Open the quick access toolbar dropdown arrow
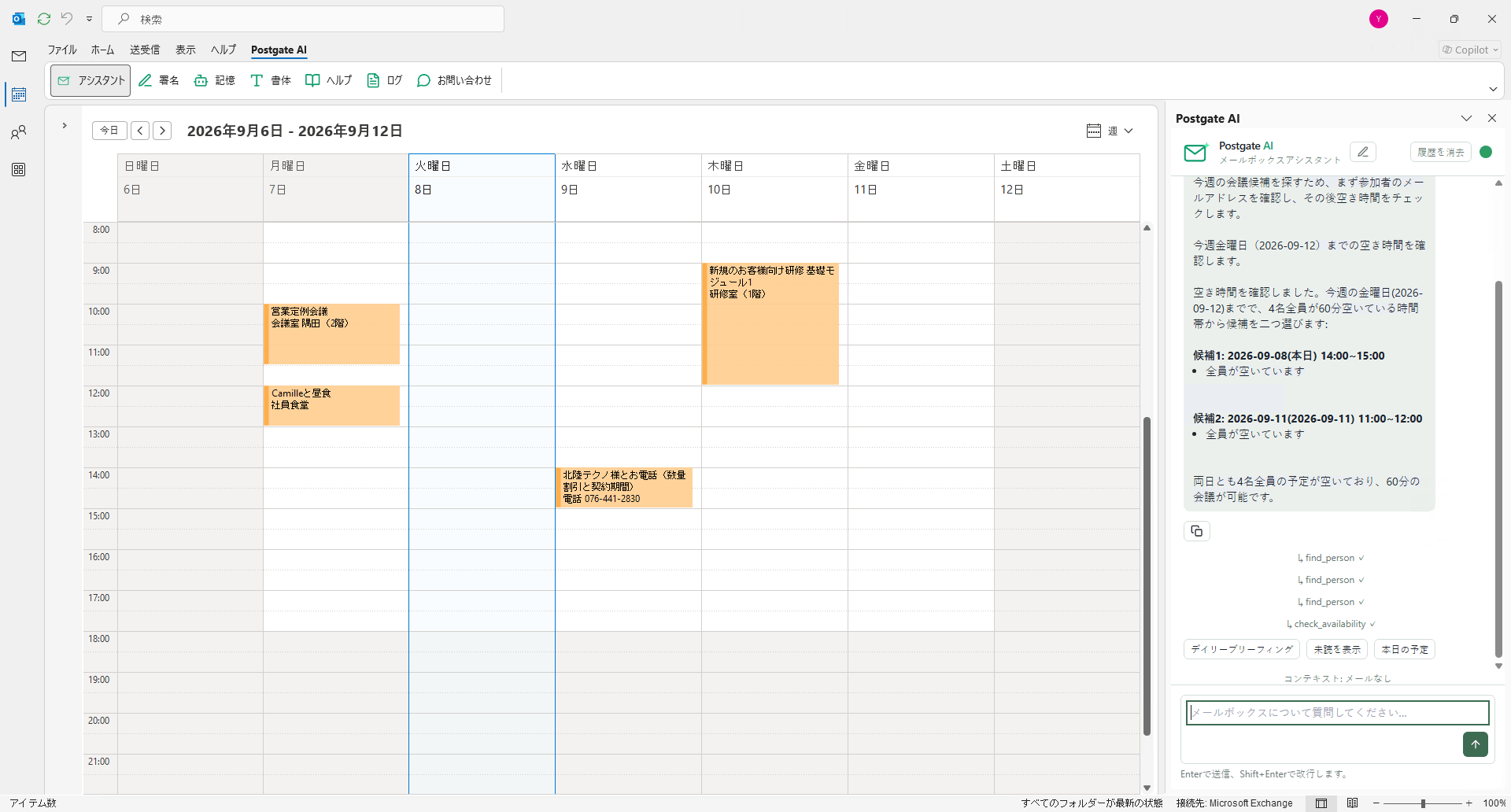The height and width of the screenshot is (812, 1511). tap(89, 19)
